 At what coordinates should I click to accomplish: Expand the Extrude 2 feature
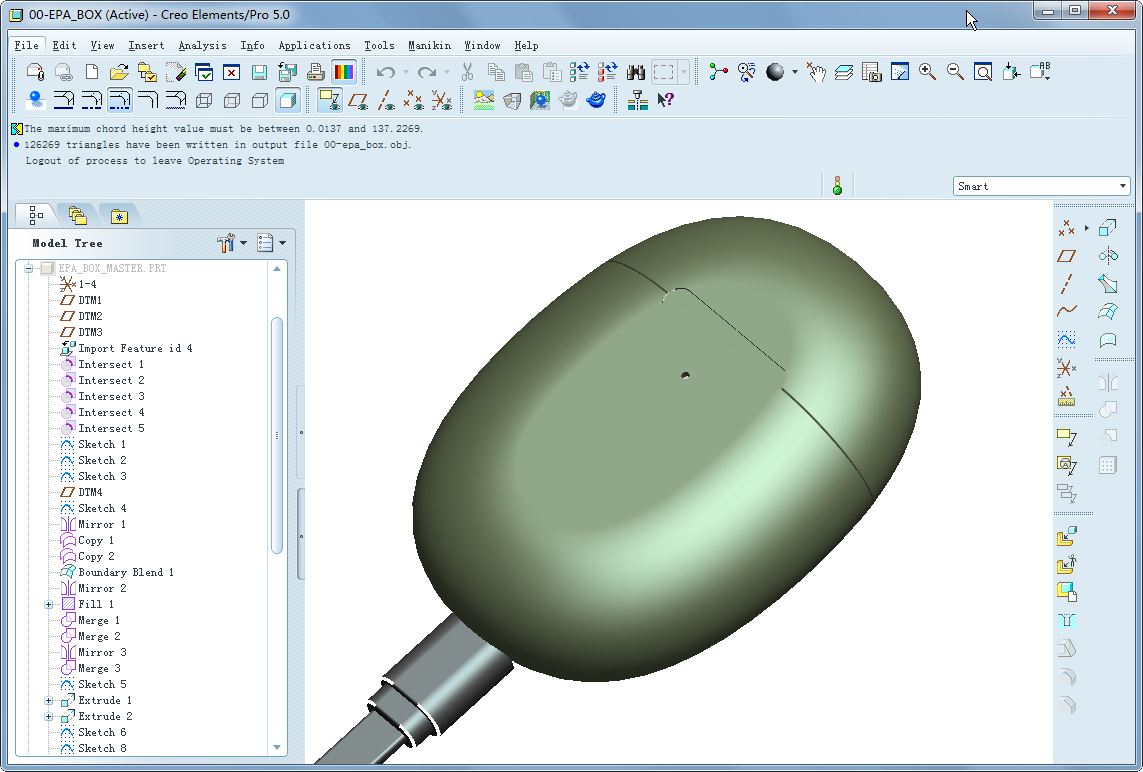(x=48, y=717)
